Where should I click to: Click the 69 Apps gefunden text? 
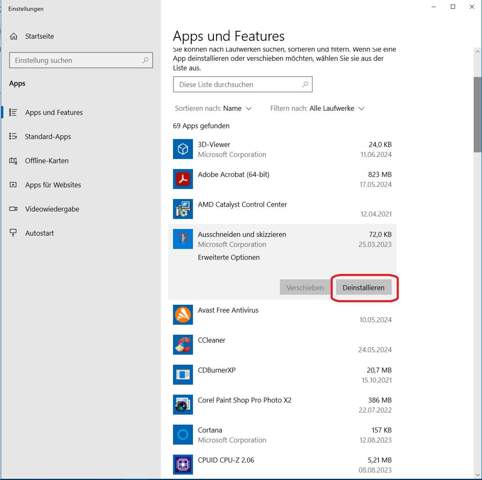point(201,126)
